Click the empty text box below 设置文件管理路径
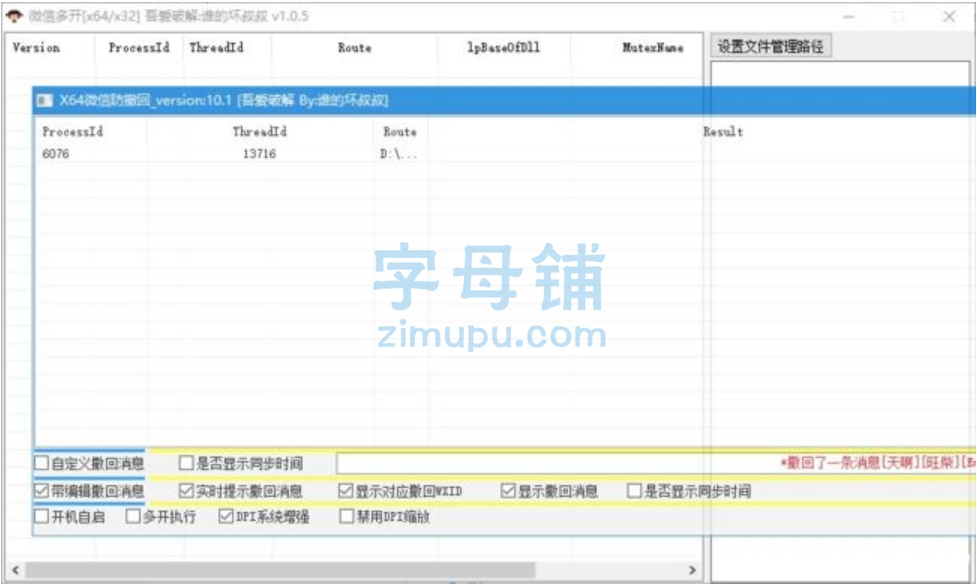Screen dimensions: 977x587 click(840, 322)
